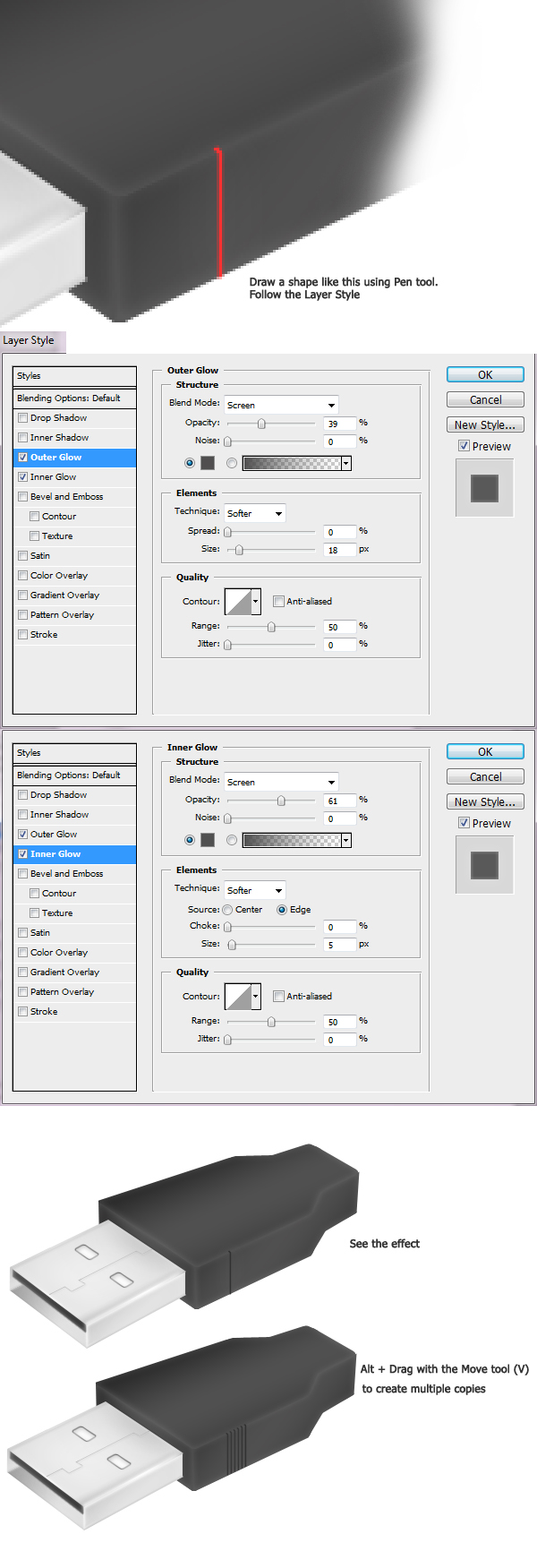Enable Contour sub-option in the upper dialog
This screenshot has width=537, height=1568.
click(x=34, y=517)
